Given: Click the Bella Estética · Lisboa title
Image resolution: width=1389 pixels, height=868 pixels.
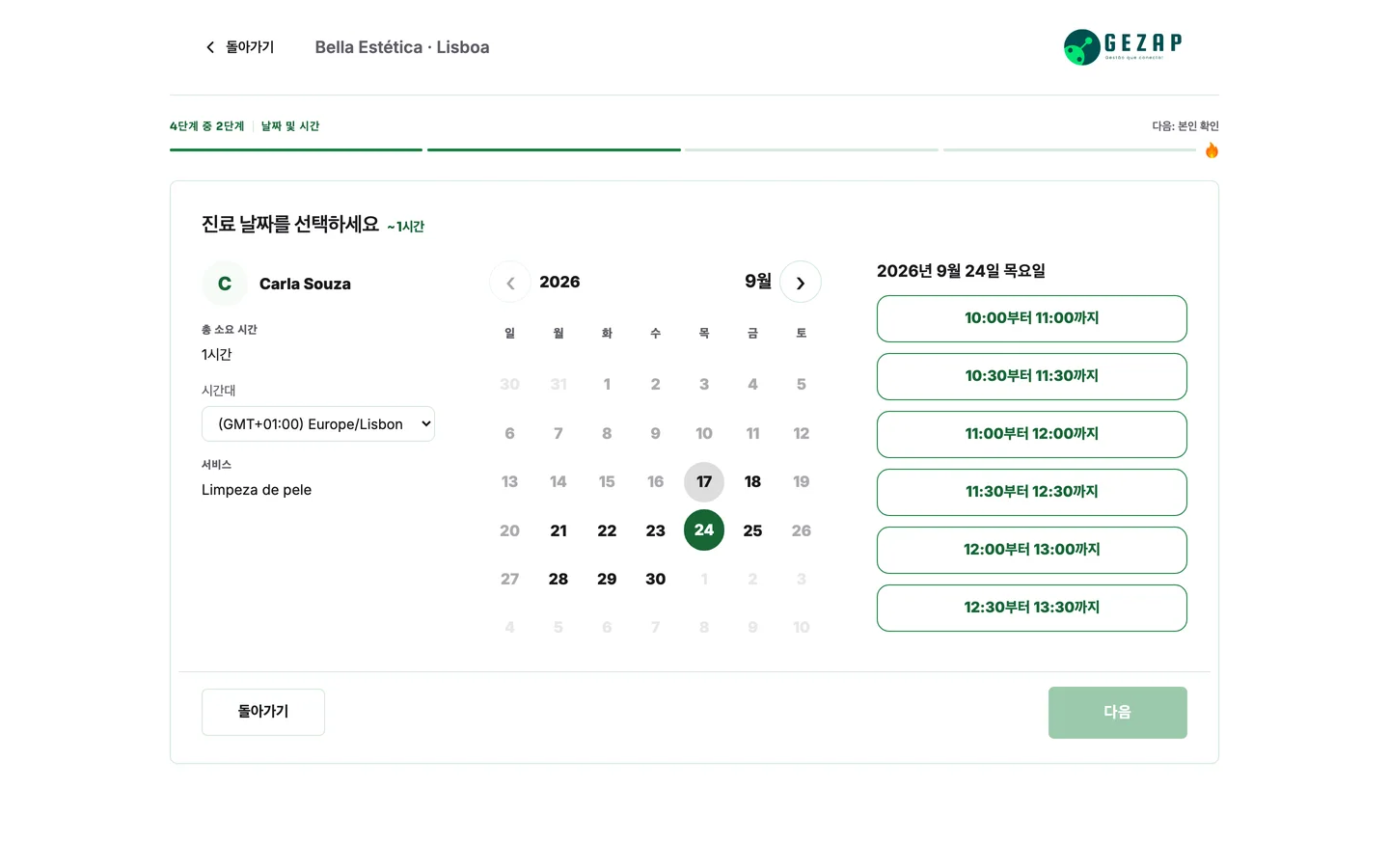Looking at the screenshot, I should 402,47.
